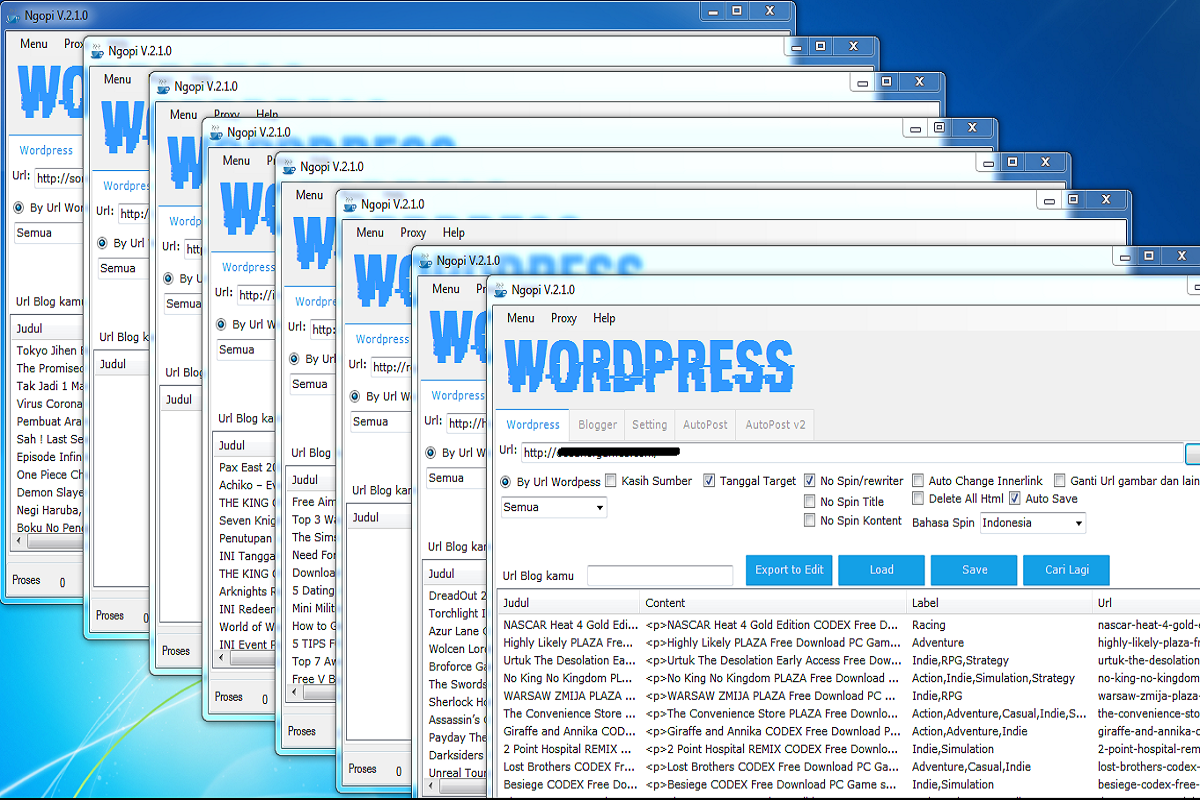Click the Ngopi title icon of the rearmost window

[14, 15]
